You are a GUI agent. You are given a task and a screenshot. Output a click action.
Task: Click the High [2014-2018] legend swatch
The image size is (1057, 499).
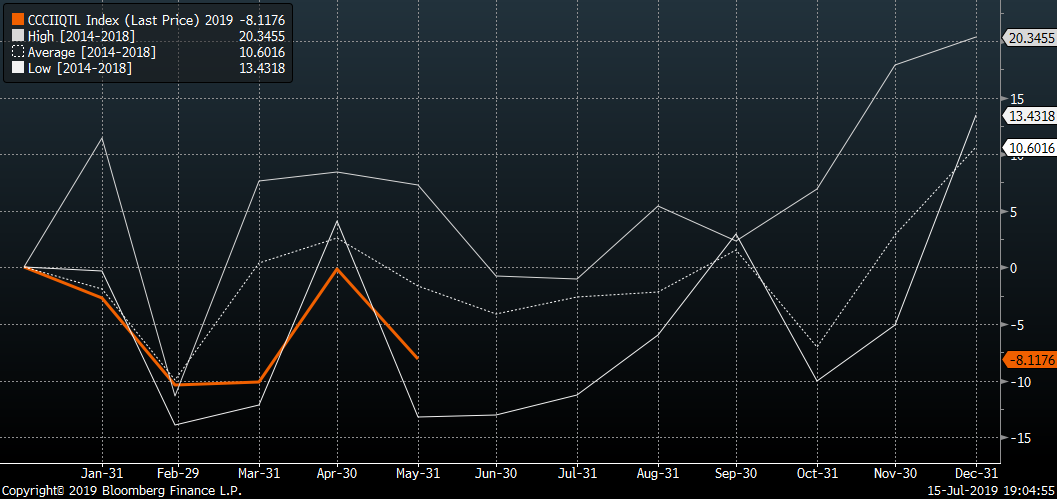[x=17, y=36]
